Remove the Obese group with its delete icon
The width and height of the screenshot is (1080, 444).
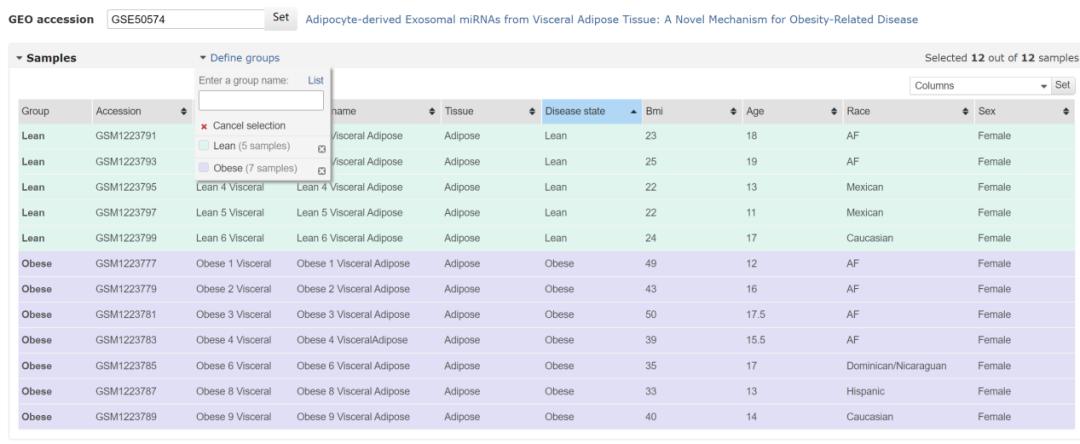(322, 170)
